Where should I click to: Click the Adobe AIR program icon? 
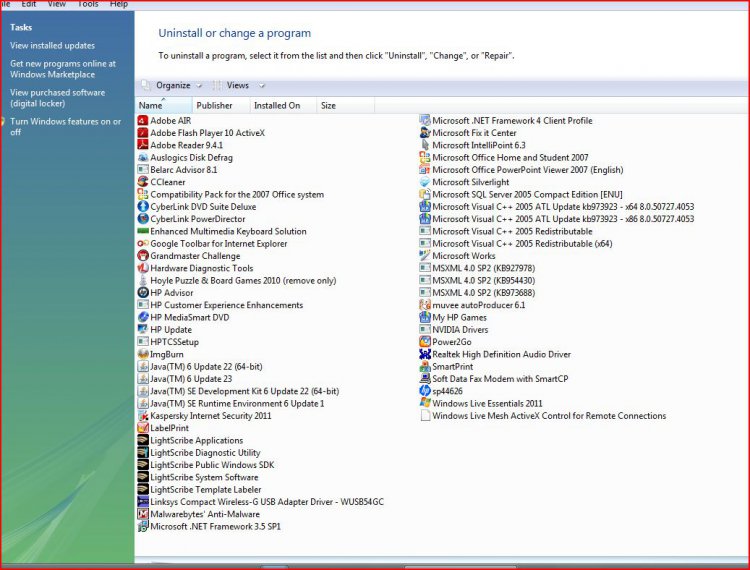click(x=143, y=120)
